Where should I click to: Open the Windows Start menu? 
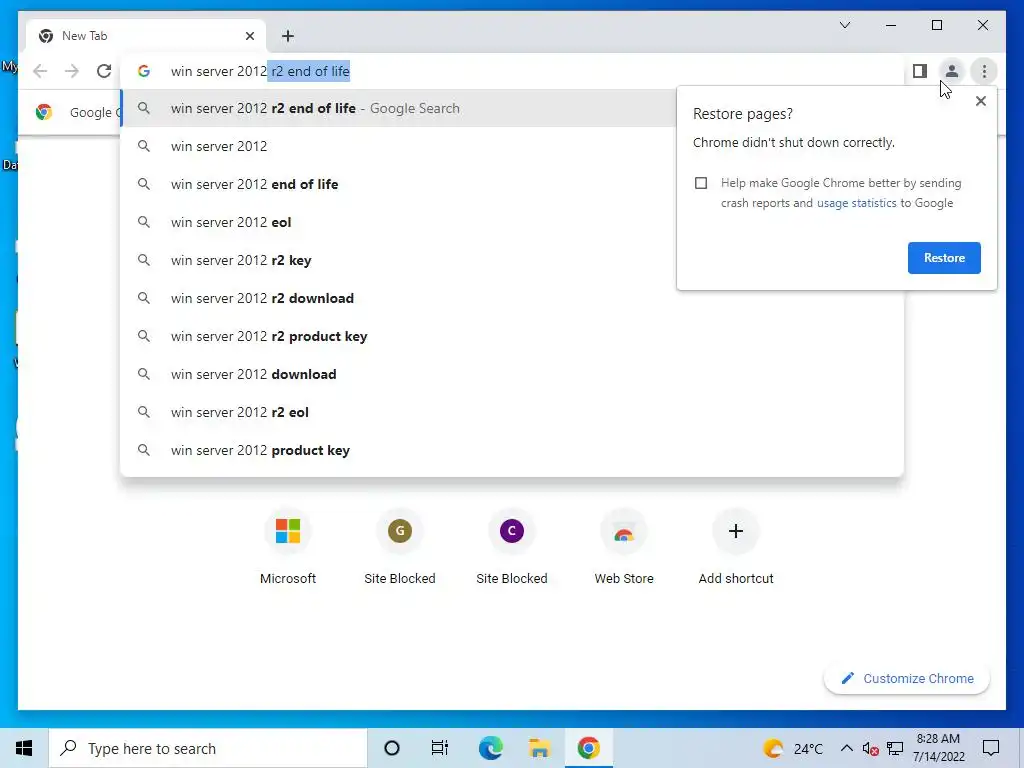pos(24,748)
